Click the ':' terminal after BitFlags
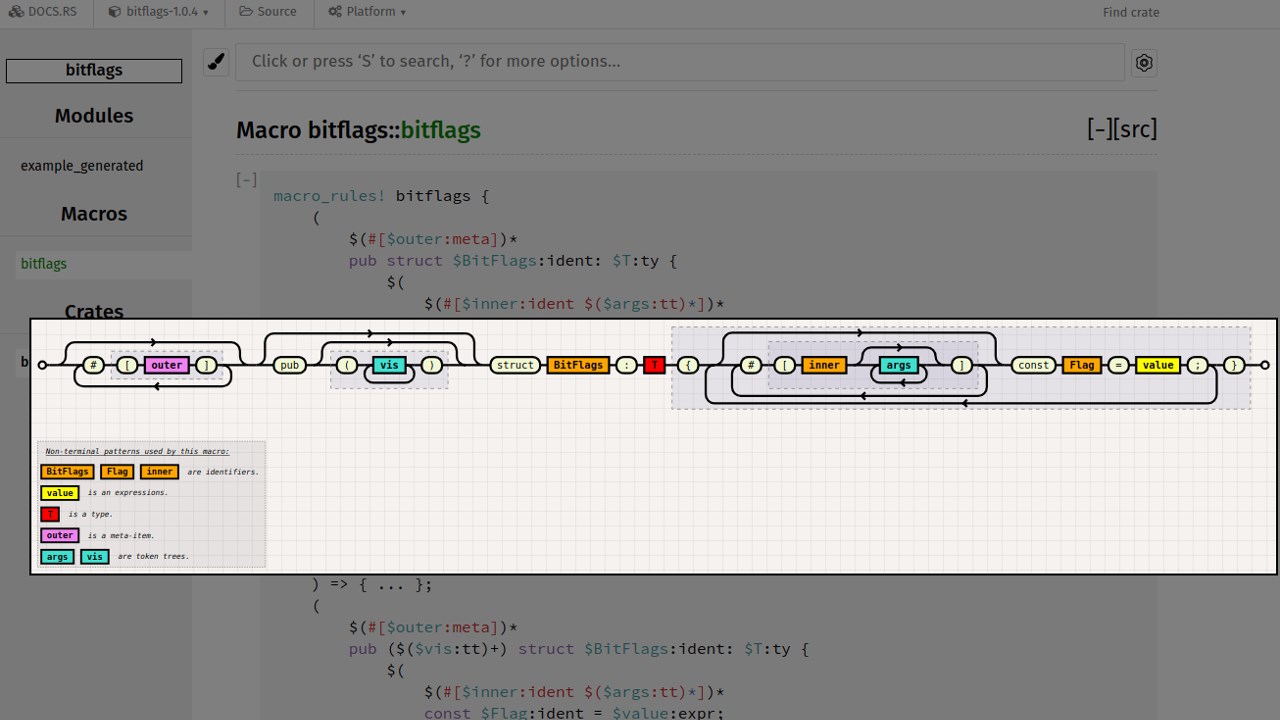Screen dimensions: 1280x720 [626, 365]
